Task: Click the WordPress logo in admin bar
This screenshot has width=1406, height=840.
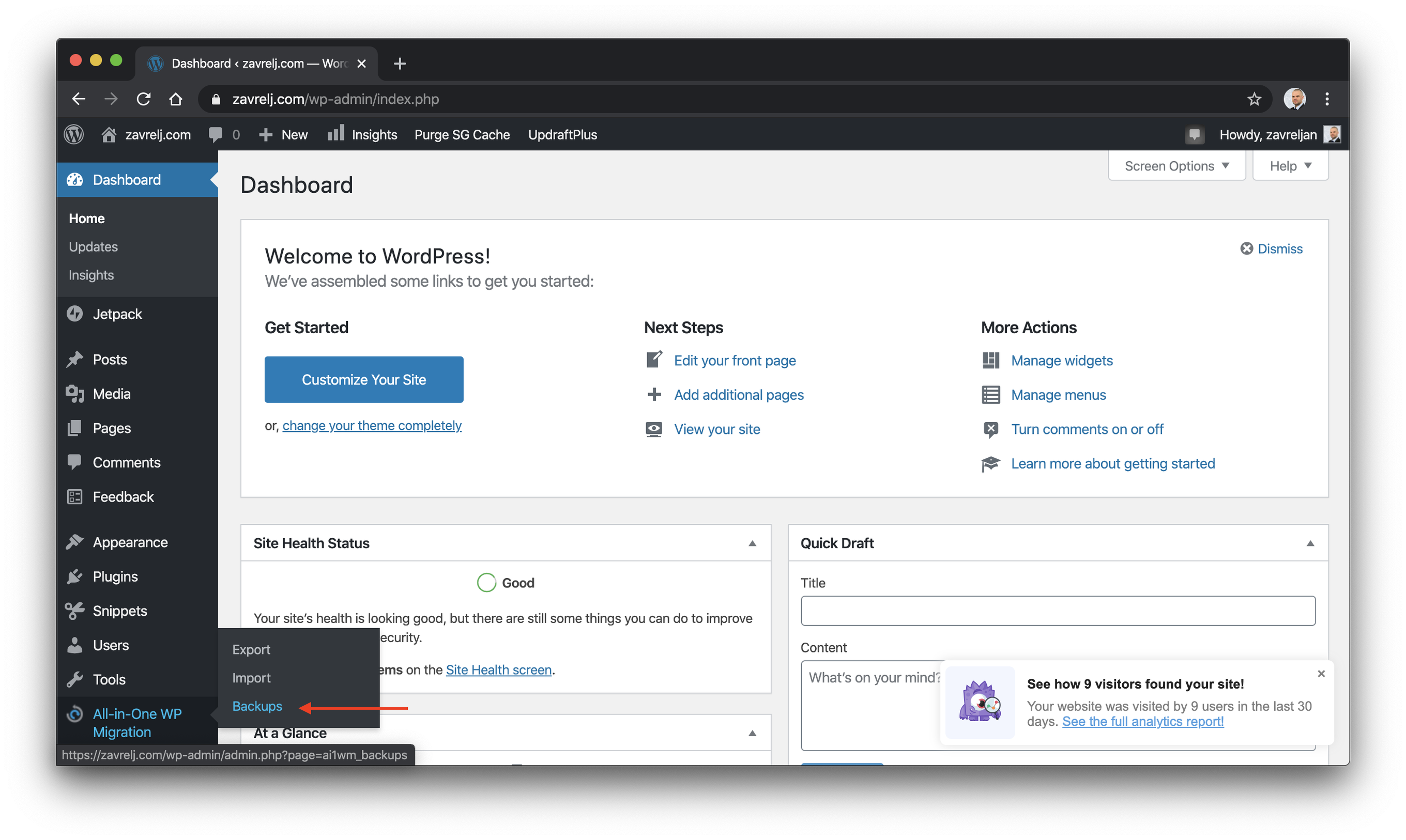Action: click(x=73, y=134)
